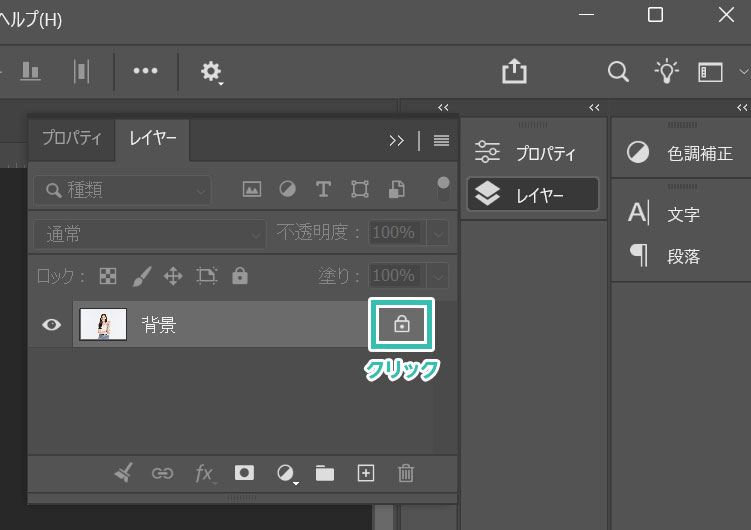Click the lock icon on 背景 layer
The image size is (751, 530).
coord(402,324)
